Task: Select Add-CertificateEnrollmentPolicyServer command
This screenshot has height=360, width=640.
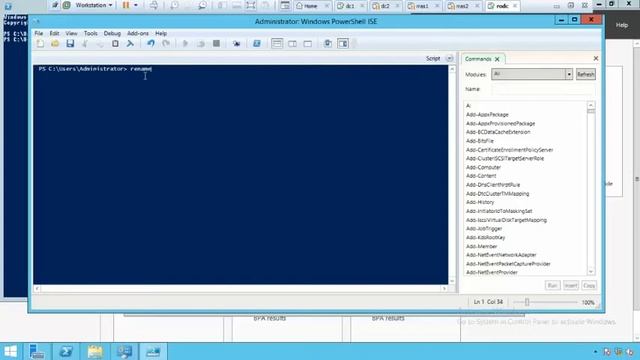Action: coord(509,150)
